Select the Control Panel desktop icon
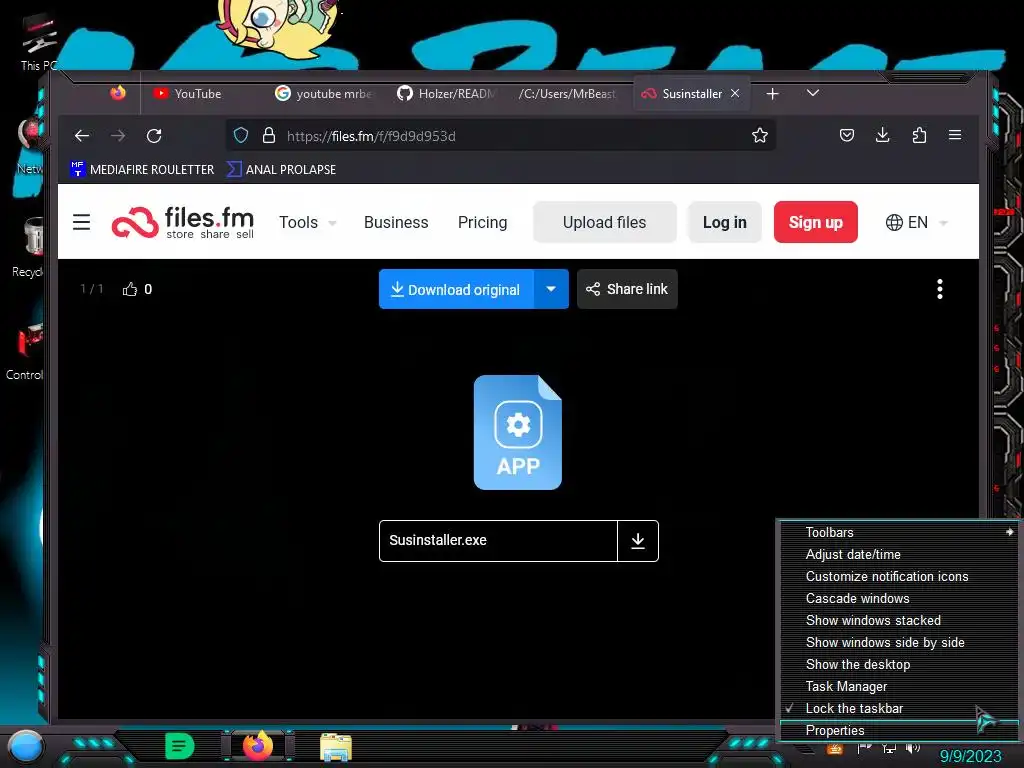Screen dimensions: 1024x768 coord(26,351)
